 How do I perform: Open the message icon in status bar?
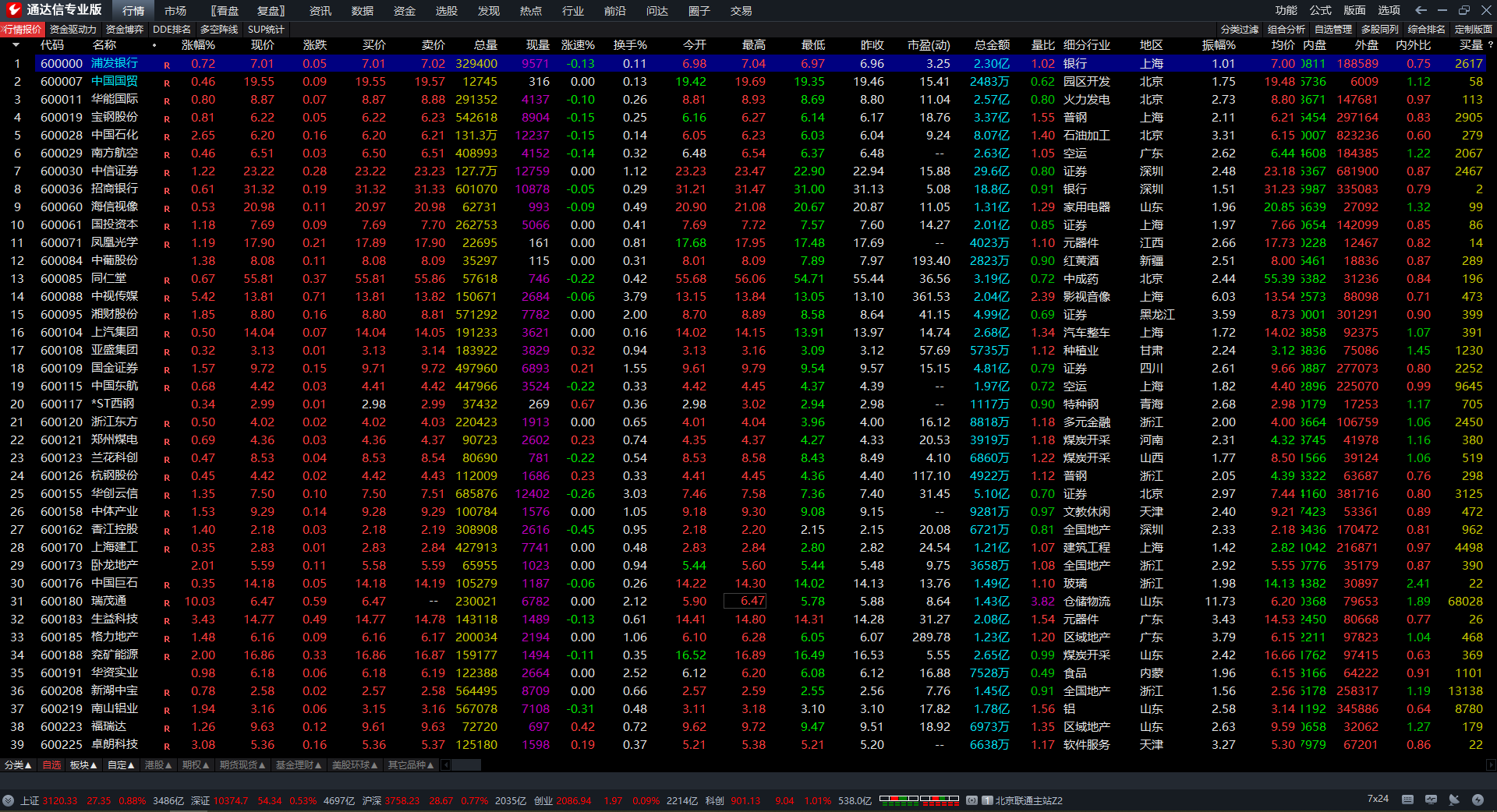pos(1431,800)
